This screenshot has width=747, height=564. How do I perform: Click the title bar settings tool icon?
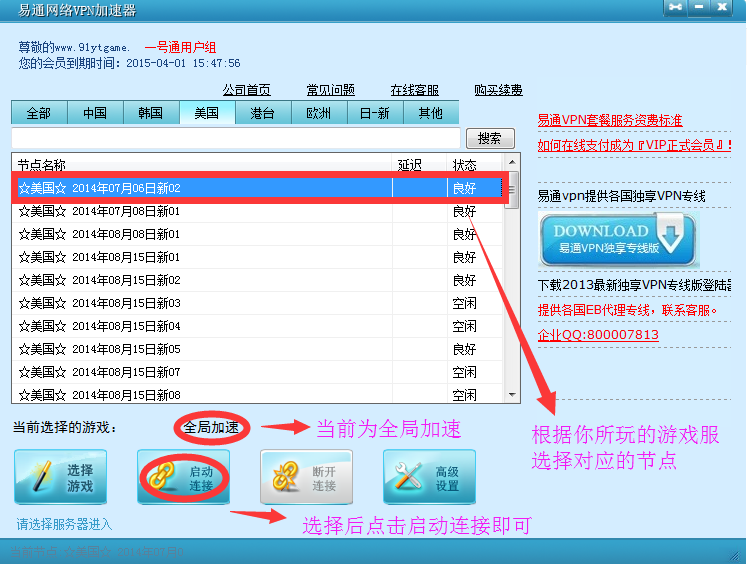coord(676,8)
